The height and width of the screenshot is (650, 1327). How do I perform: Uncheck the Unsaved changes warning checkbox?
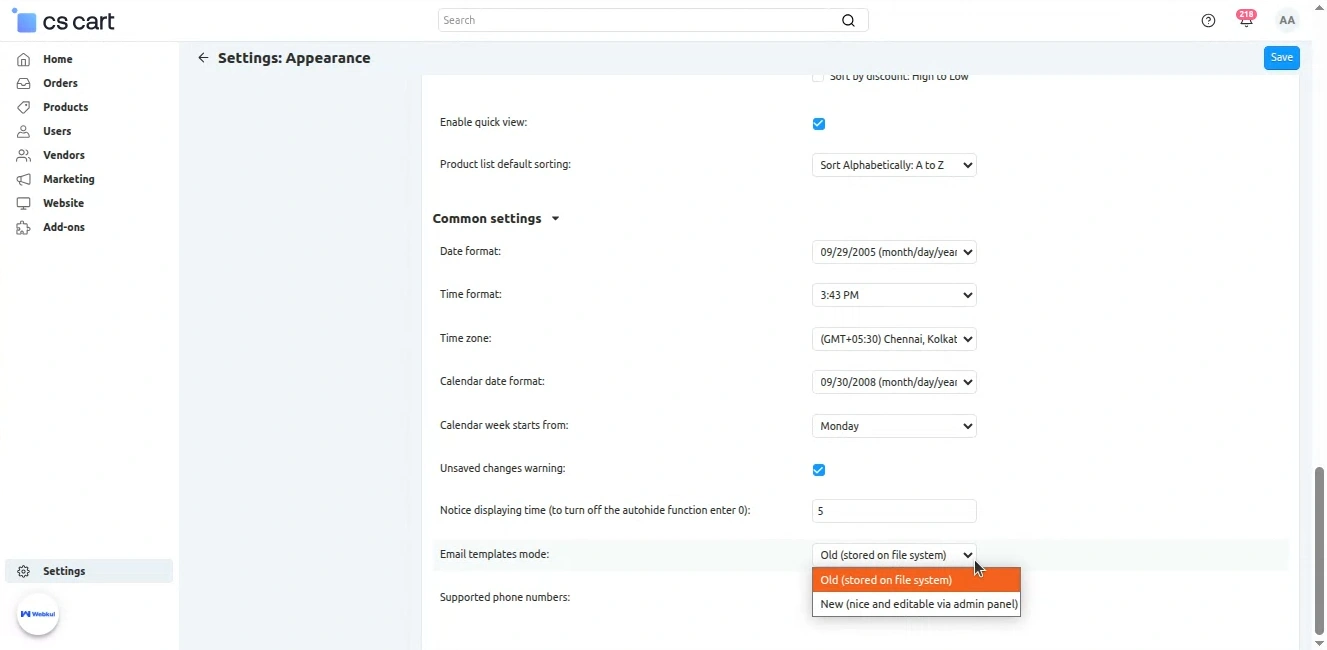(x=819, y=470)
